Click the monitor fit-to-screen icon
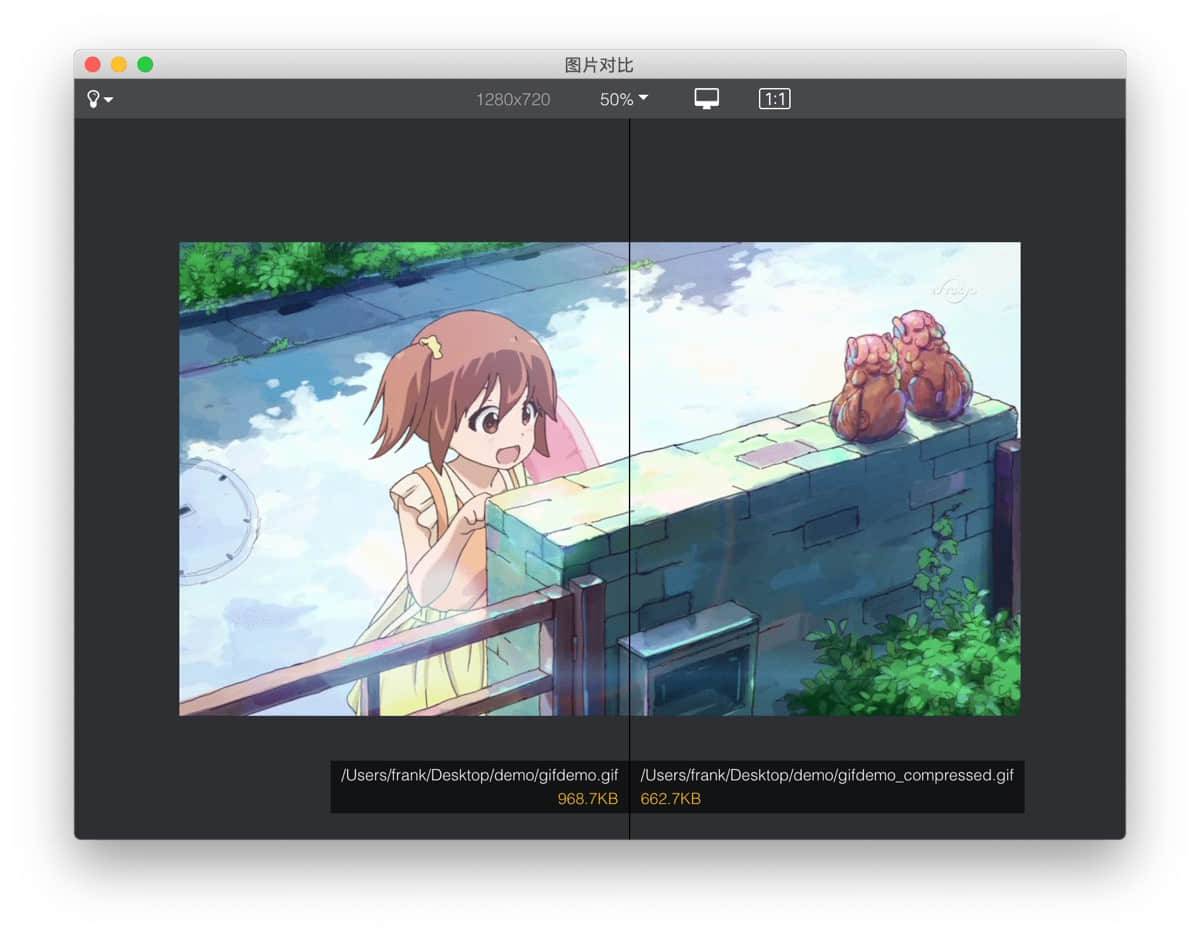 coord(707,98)
